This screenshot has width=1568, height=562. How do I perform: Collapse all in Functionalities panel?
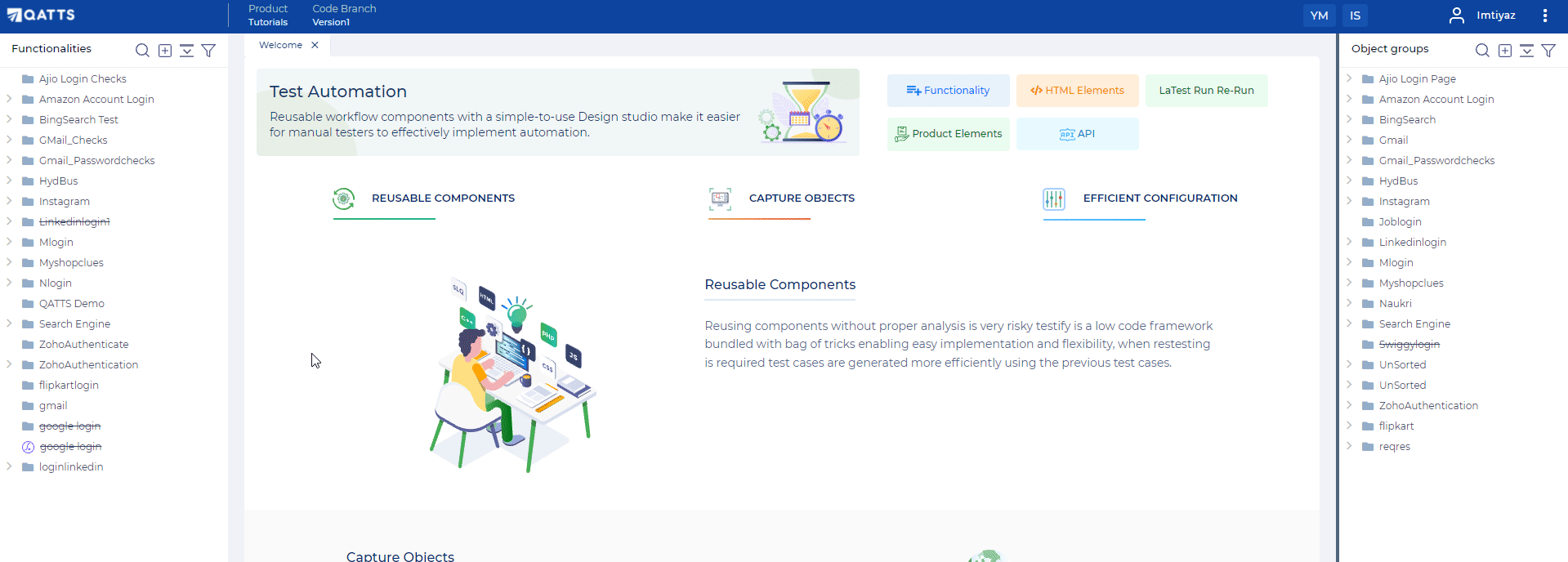click(186, 51)
